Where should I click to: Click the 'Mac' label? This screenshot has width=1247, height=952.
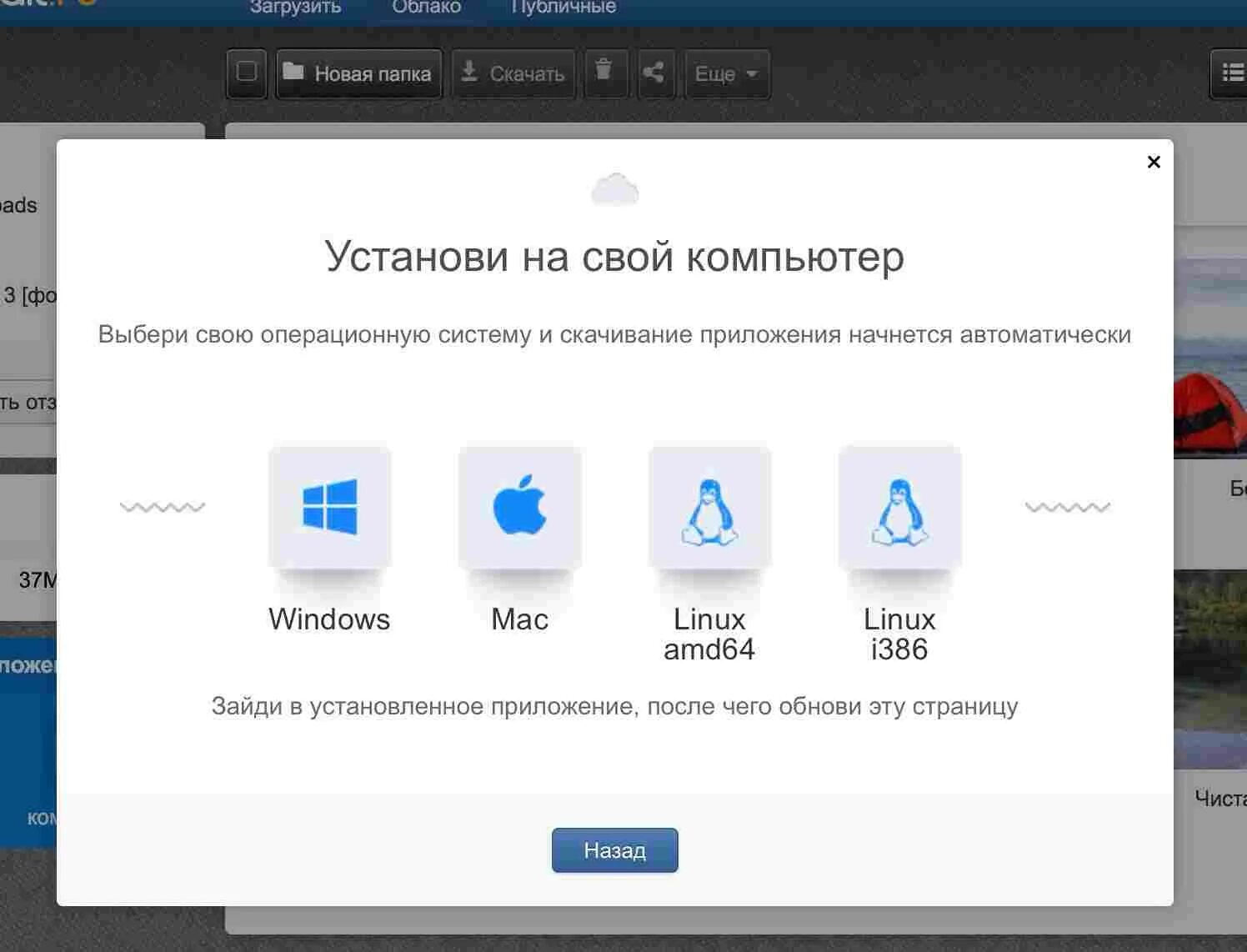pyautogui.click(x=519, y=619)
